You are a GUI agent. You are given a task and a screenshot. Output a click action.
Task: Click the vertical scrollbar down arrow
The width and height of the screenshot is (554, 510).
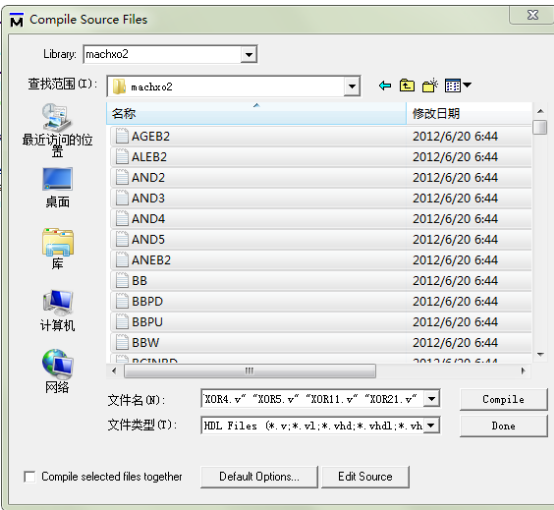point(540,354)
